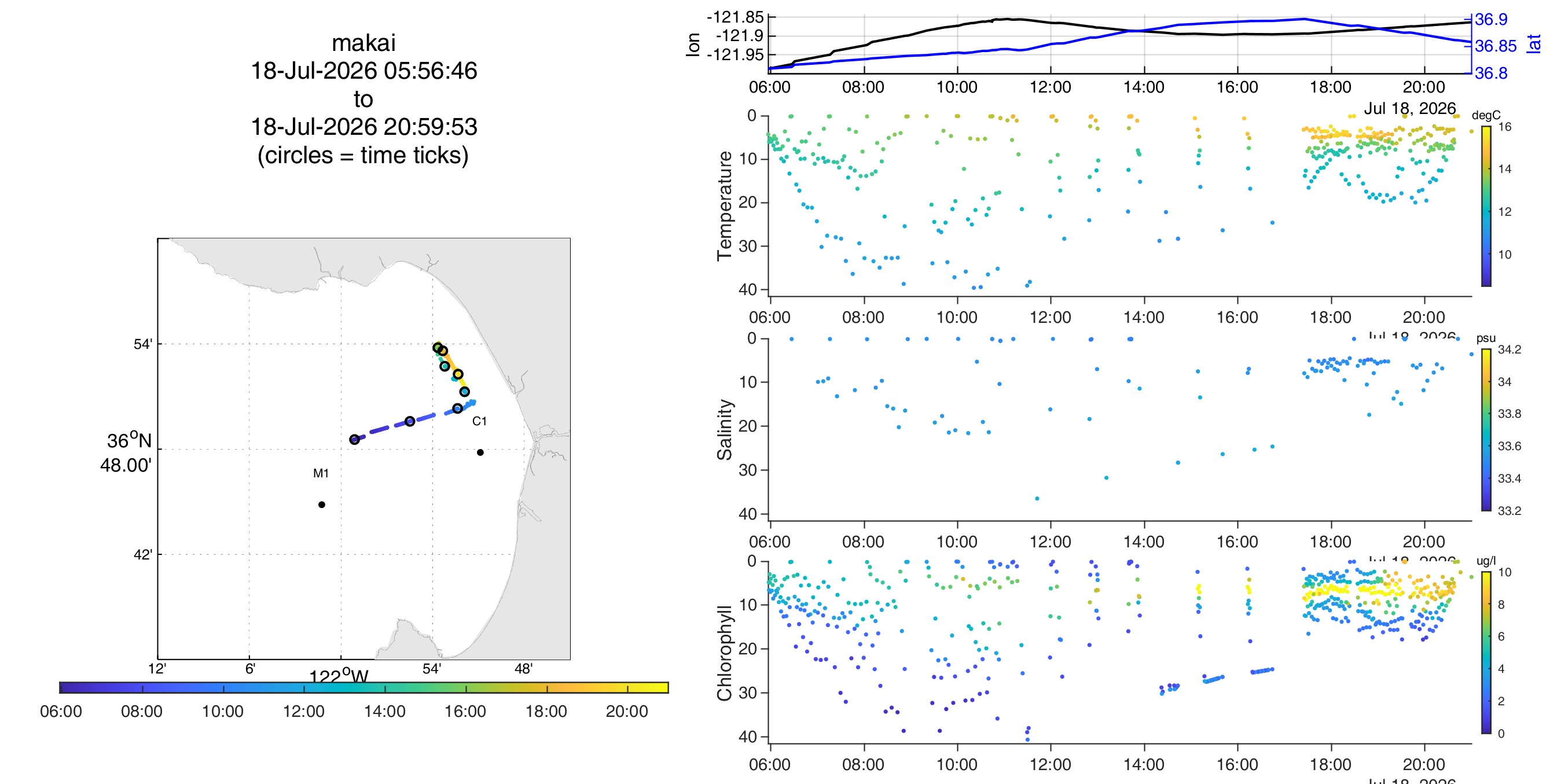This screenshot has height=784, width=1568.
Task: Click the 12:00 tick on map colorbar
Action: click(304, 711)
